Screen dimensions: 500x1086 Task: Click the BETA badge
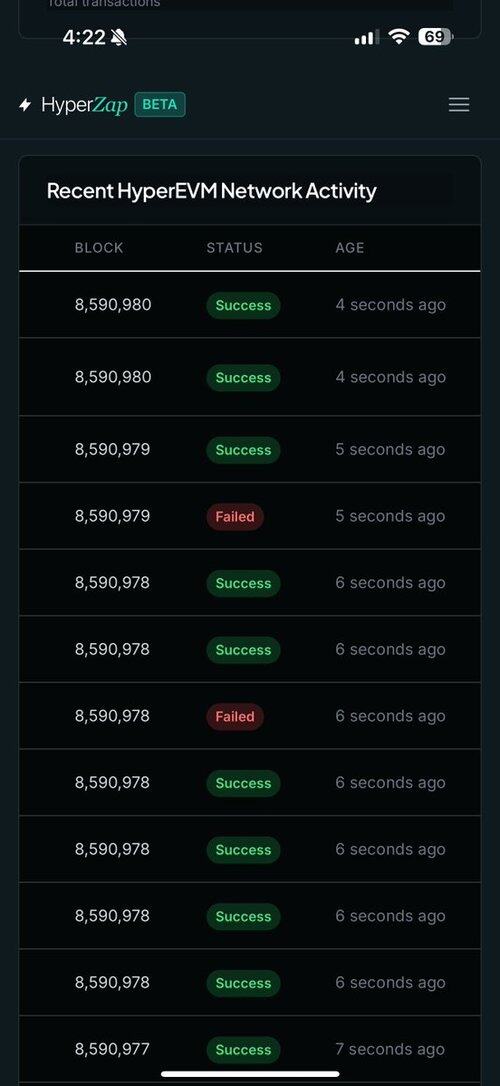tap(160, 105)
